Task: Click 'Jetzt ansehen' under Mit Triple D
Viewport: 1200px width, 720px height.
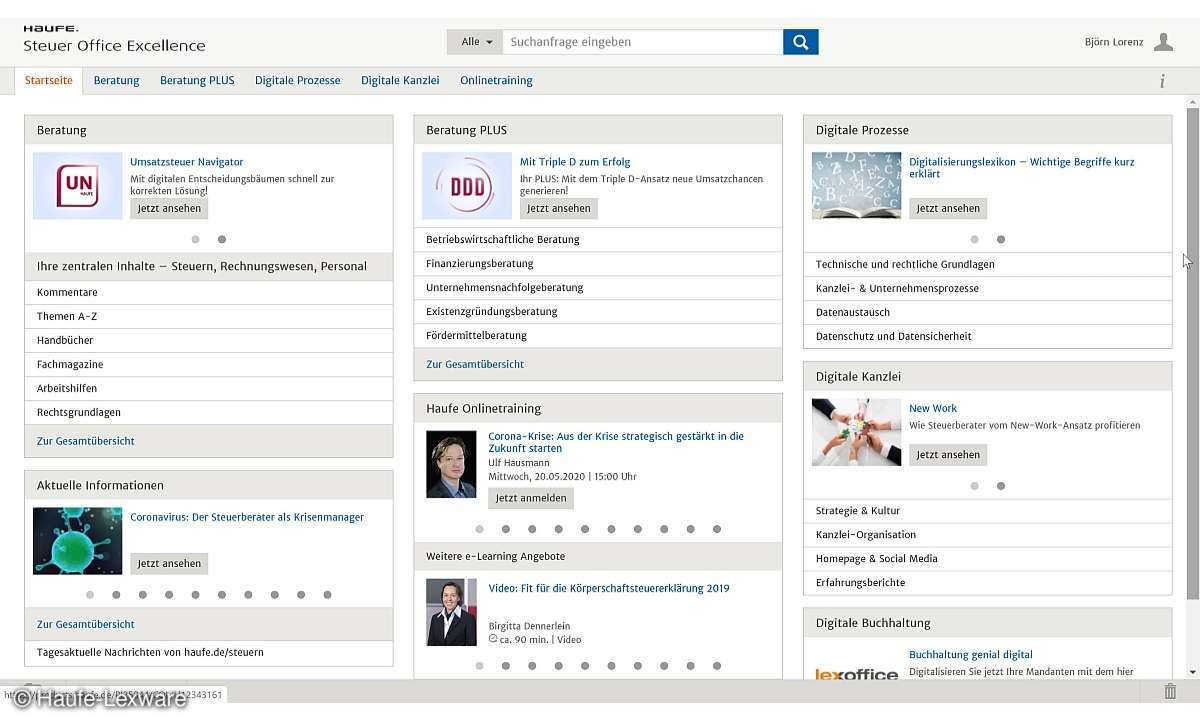Action: click(558, 209)
